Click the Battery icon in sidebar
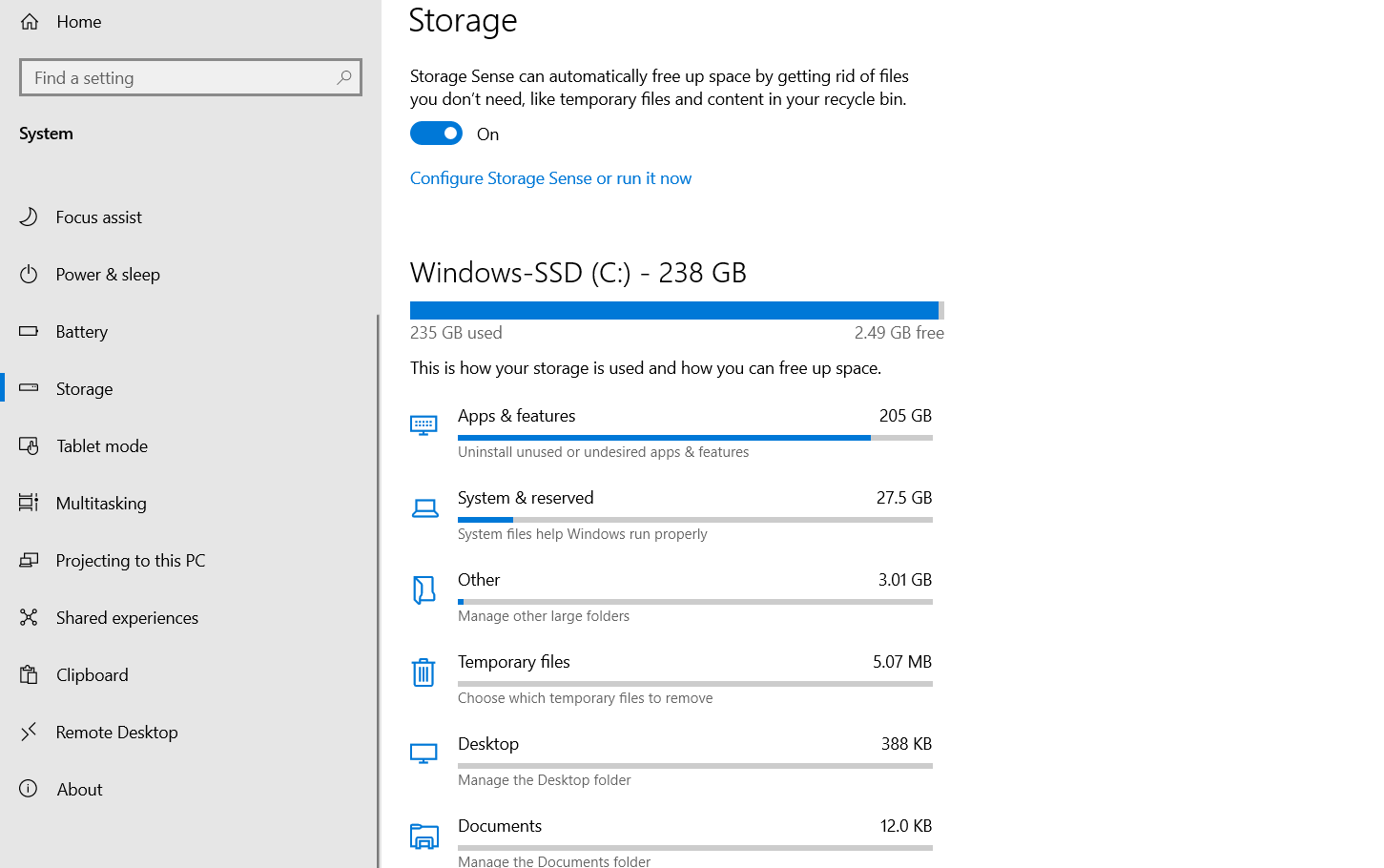Screen dimensions: 1384x868 (x=29, y=331)
